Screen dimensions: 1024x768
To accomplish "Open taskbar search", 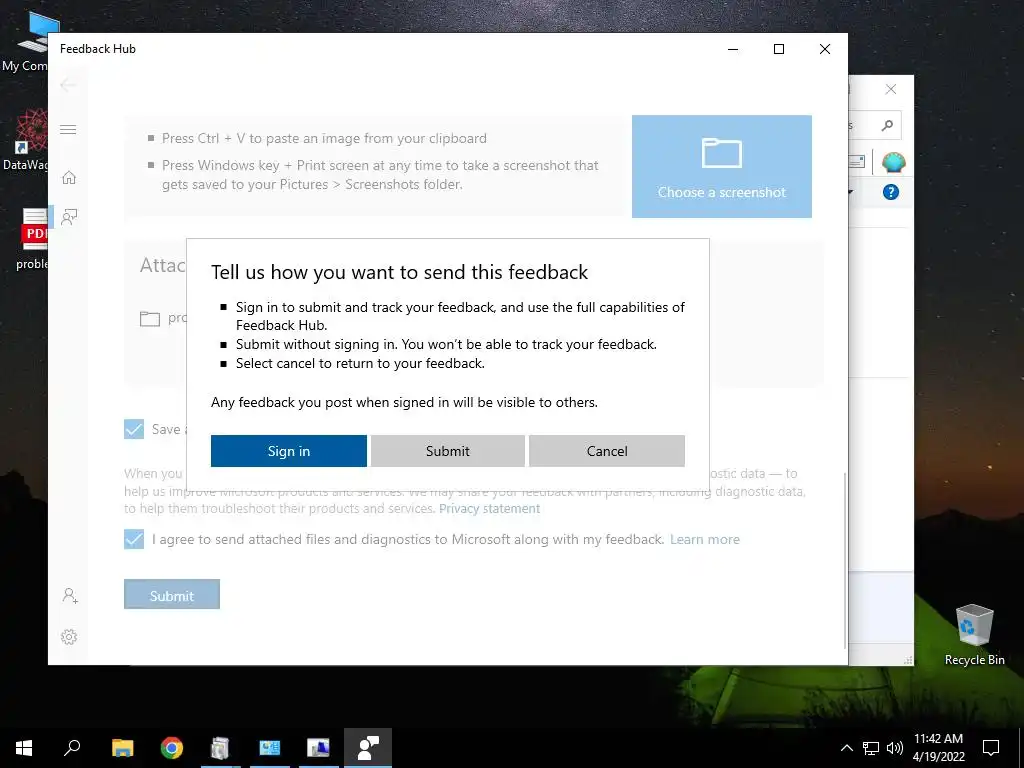I will [72, 748].
